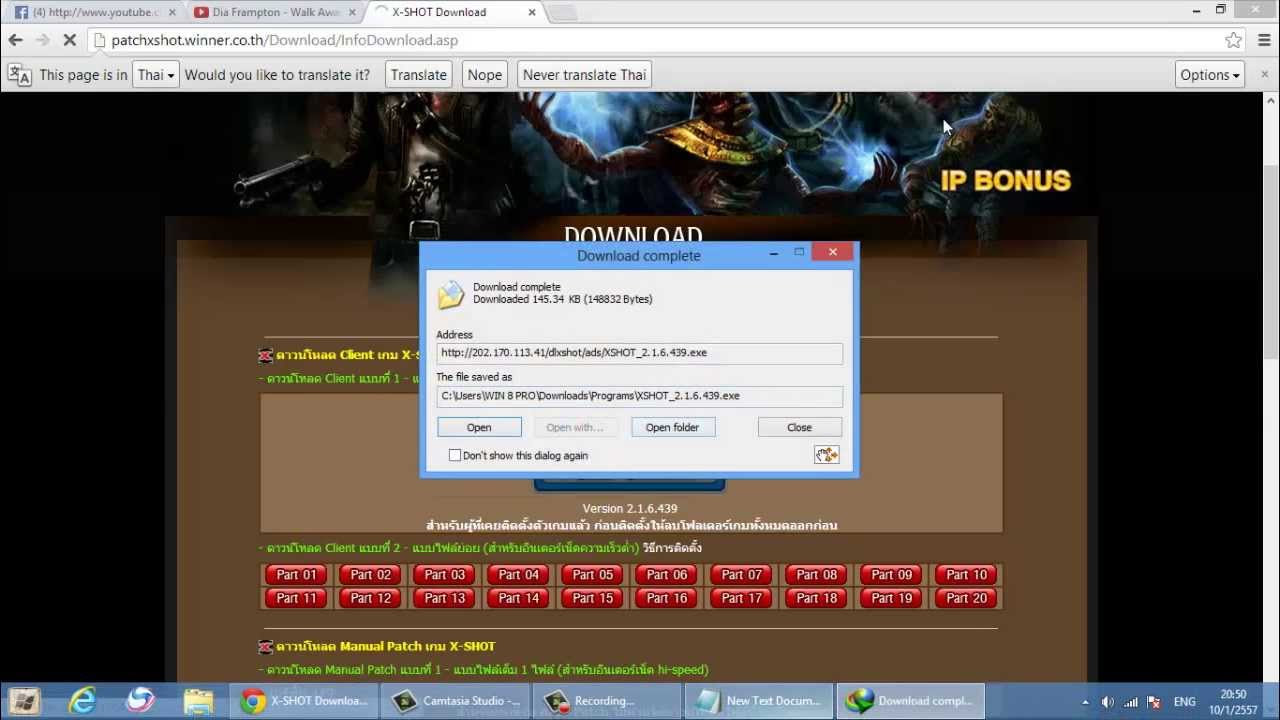Select Download complete taskbar item
This screenshot has width=1280, height=720.
pos(911,701)
